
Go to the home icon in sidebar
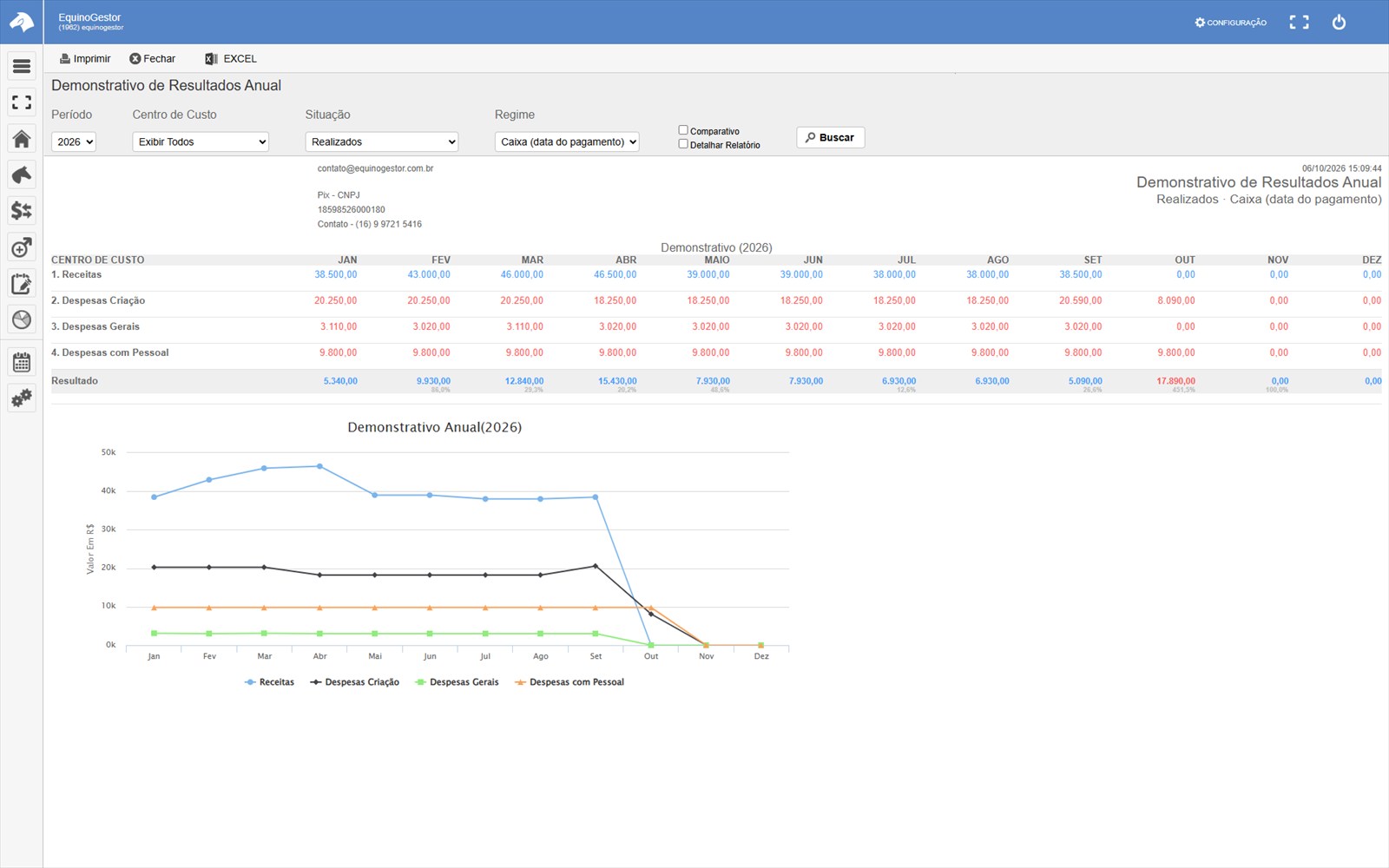22,139
